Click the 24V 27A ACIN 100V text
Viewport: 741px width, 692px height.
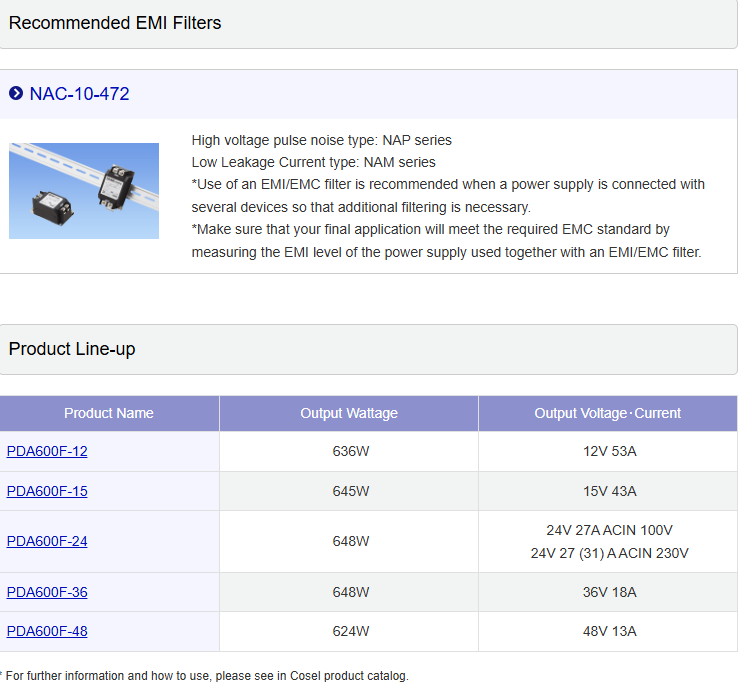(609, 530)
